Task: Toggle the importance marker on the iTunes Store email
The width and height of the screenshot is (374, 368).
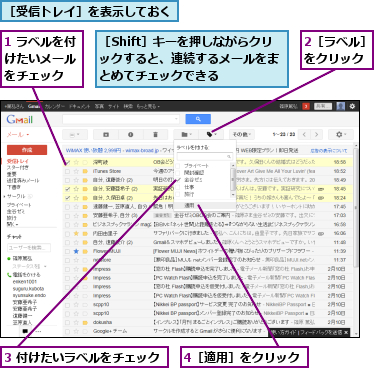Action: point(85,171)
